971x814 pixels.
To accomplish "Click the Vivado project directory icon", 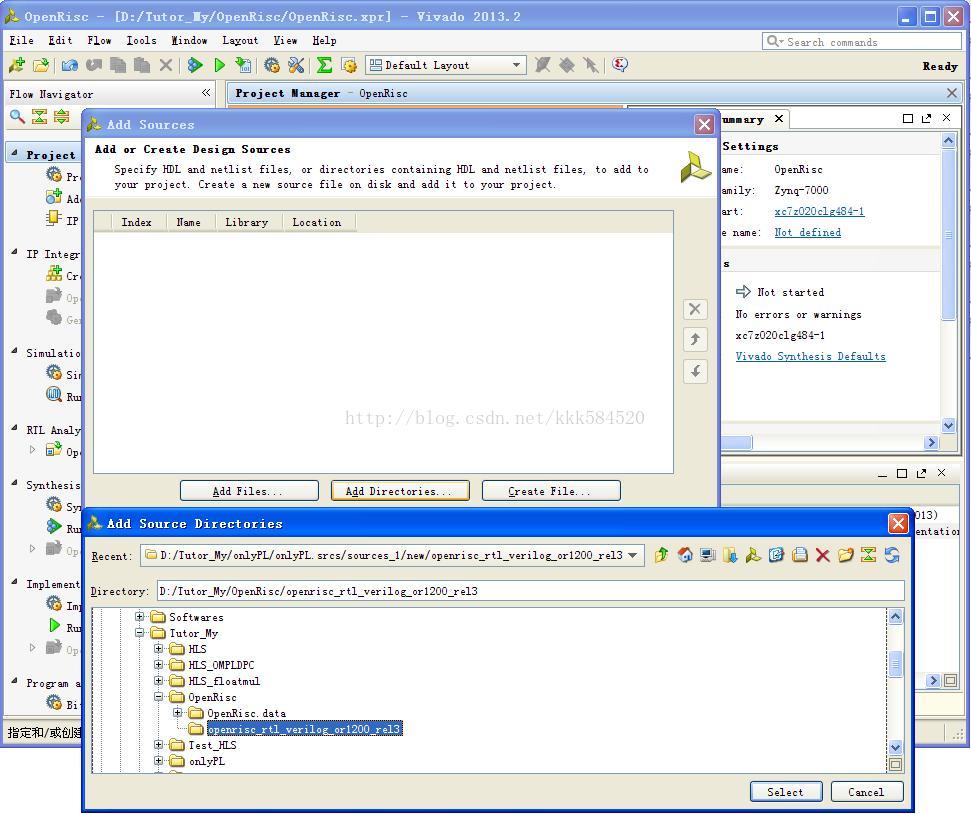I will click(754, 555).
